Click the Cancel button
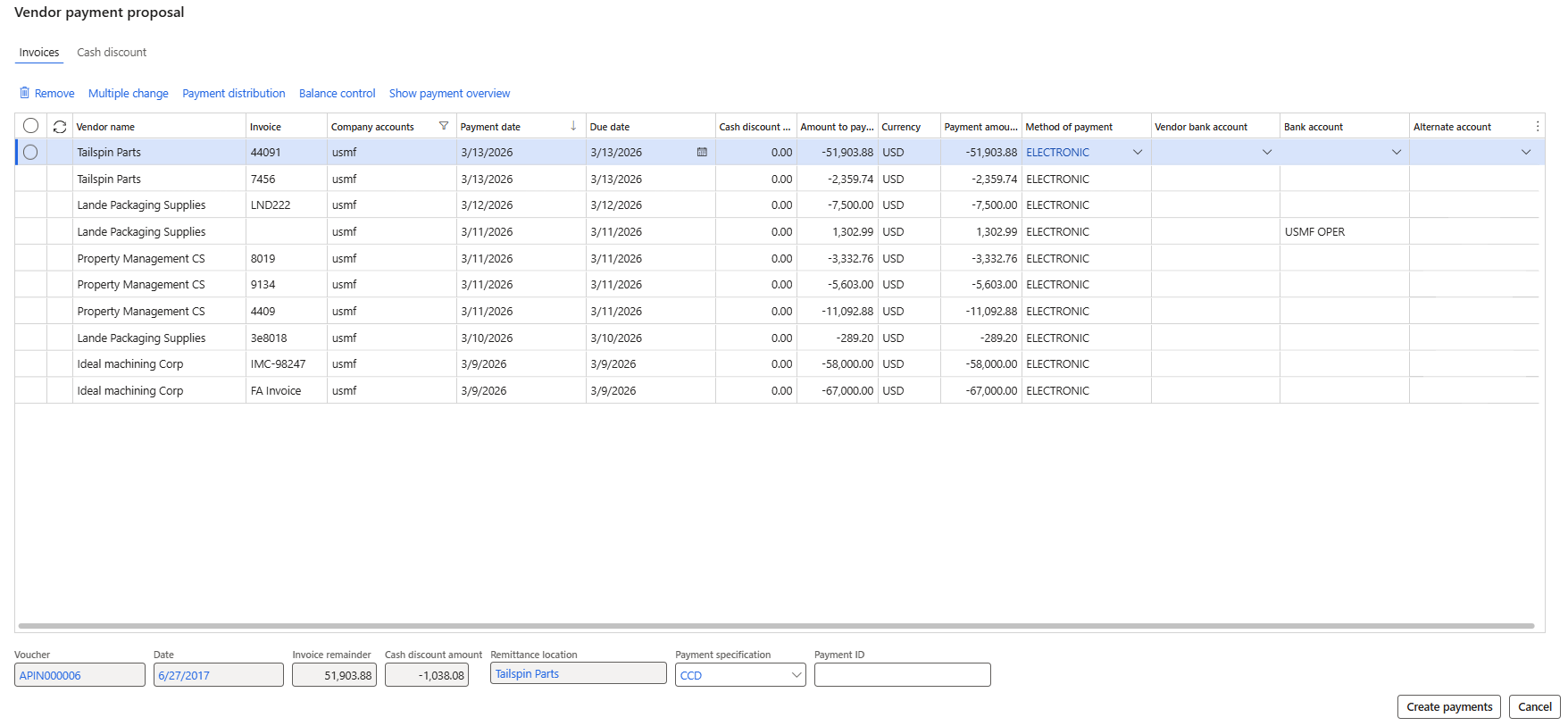Viewport: 1568px width, 726px height. 1534,706
